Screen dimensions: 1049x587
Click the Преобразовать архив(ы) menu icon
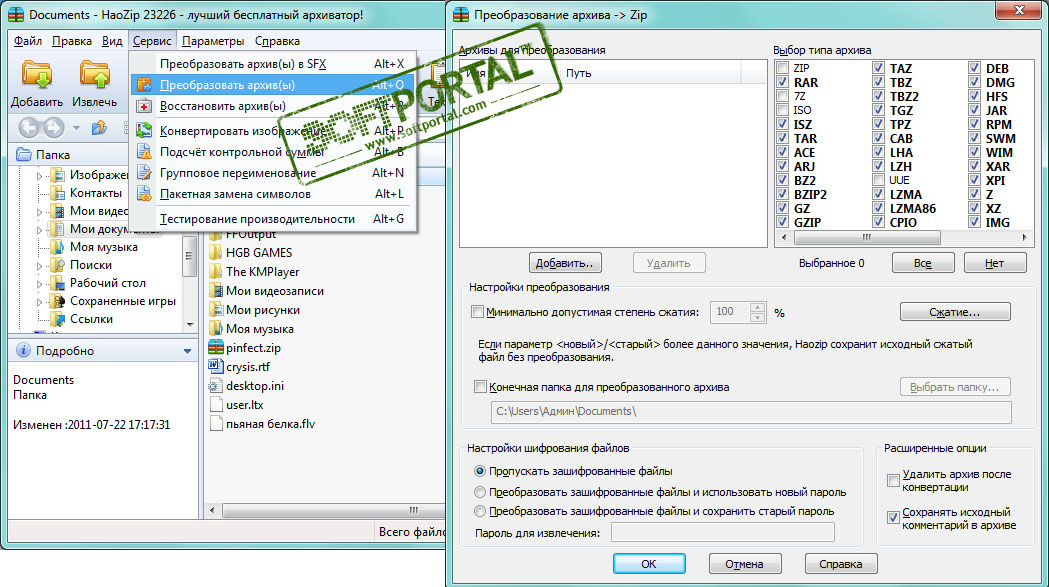[x=144, y=85]
